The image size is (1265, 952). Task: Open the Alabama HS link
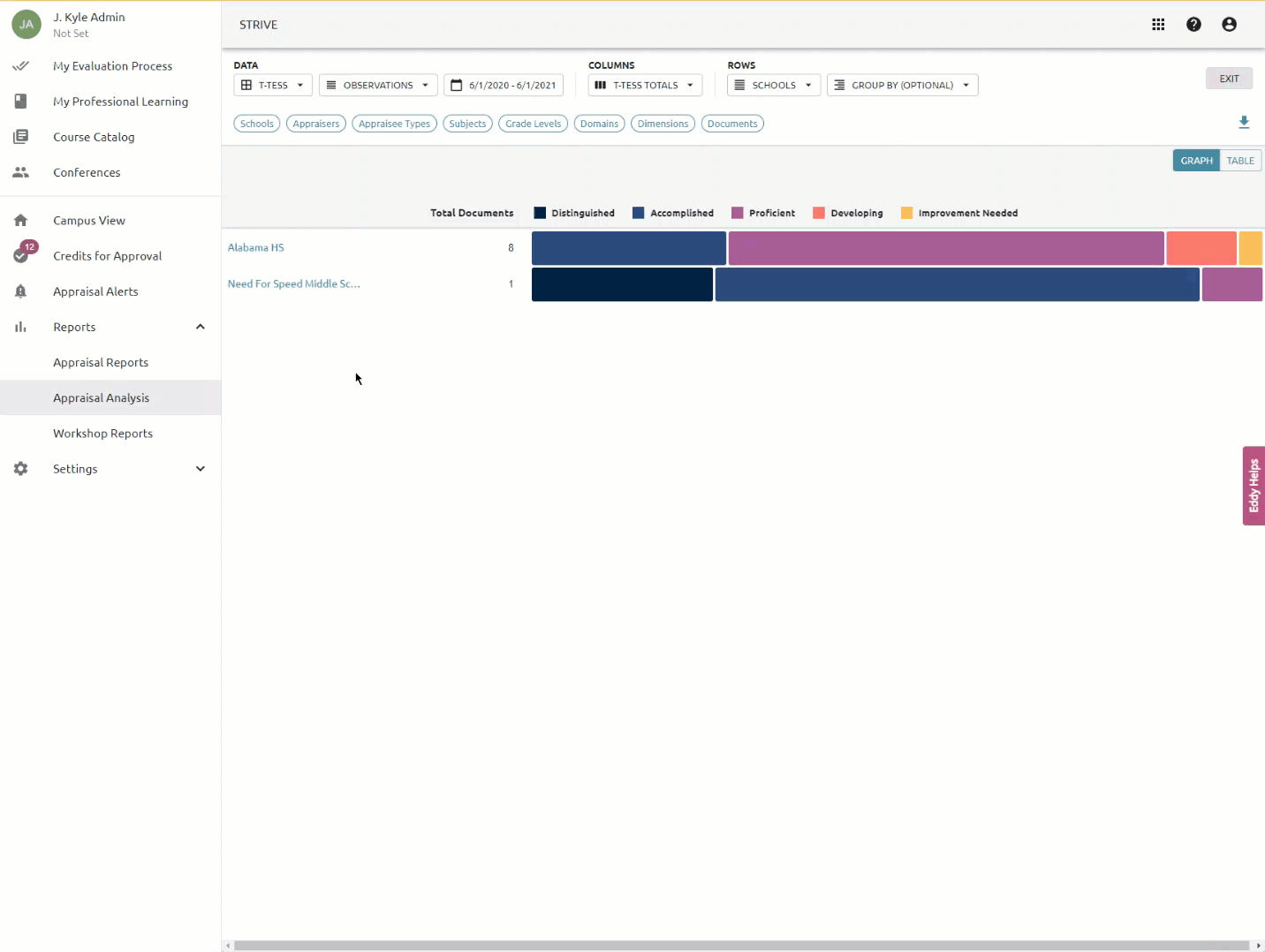tap(256, 248)
